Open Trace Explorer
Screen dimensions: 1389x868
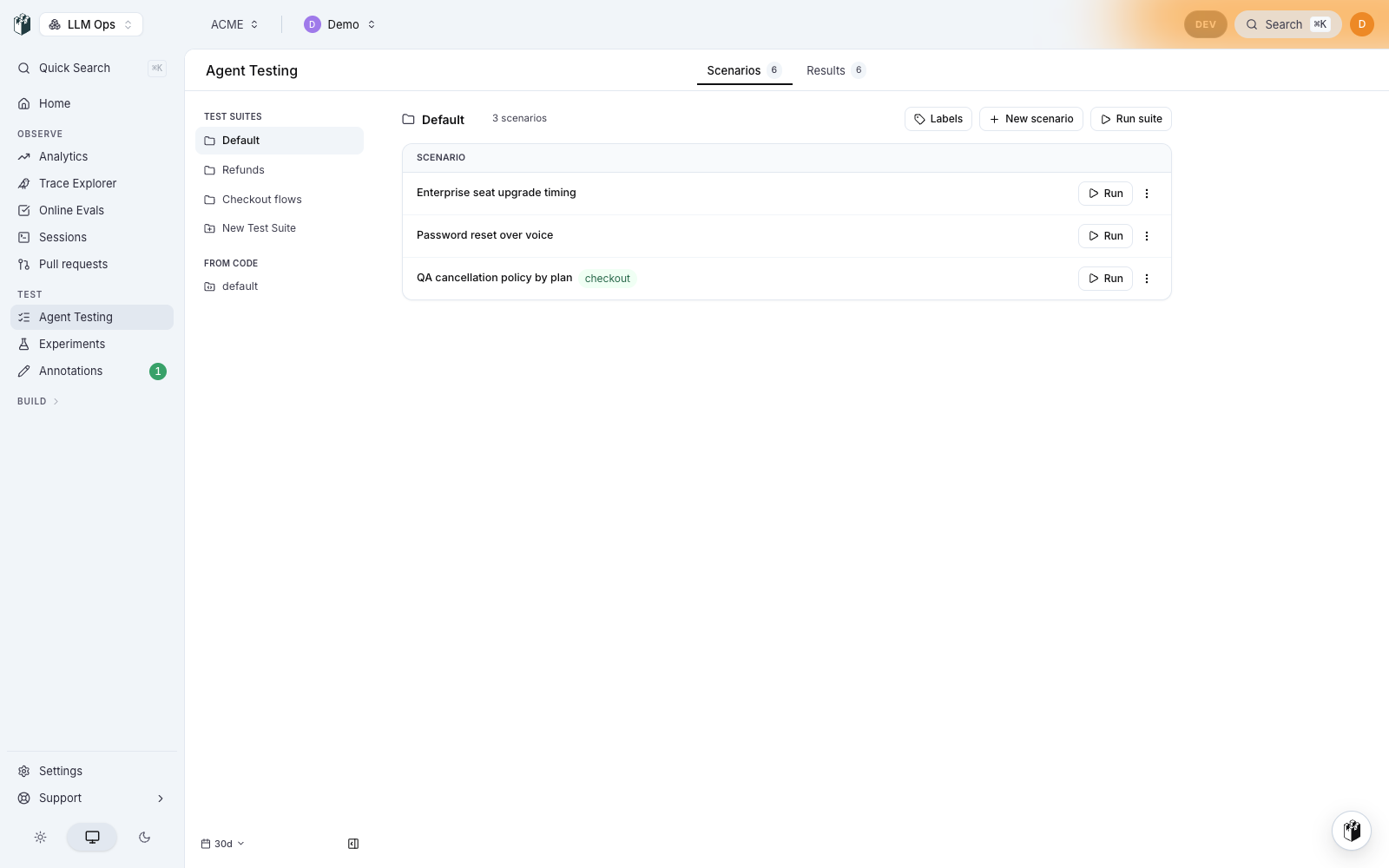tap(92, 183)
